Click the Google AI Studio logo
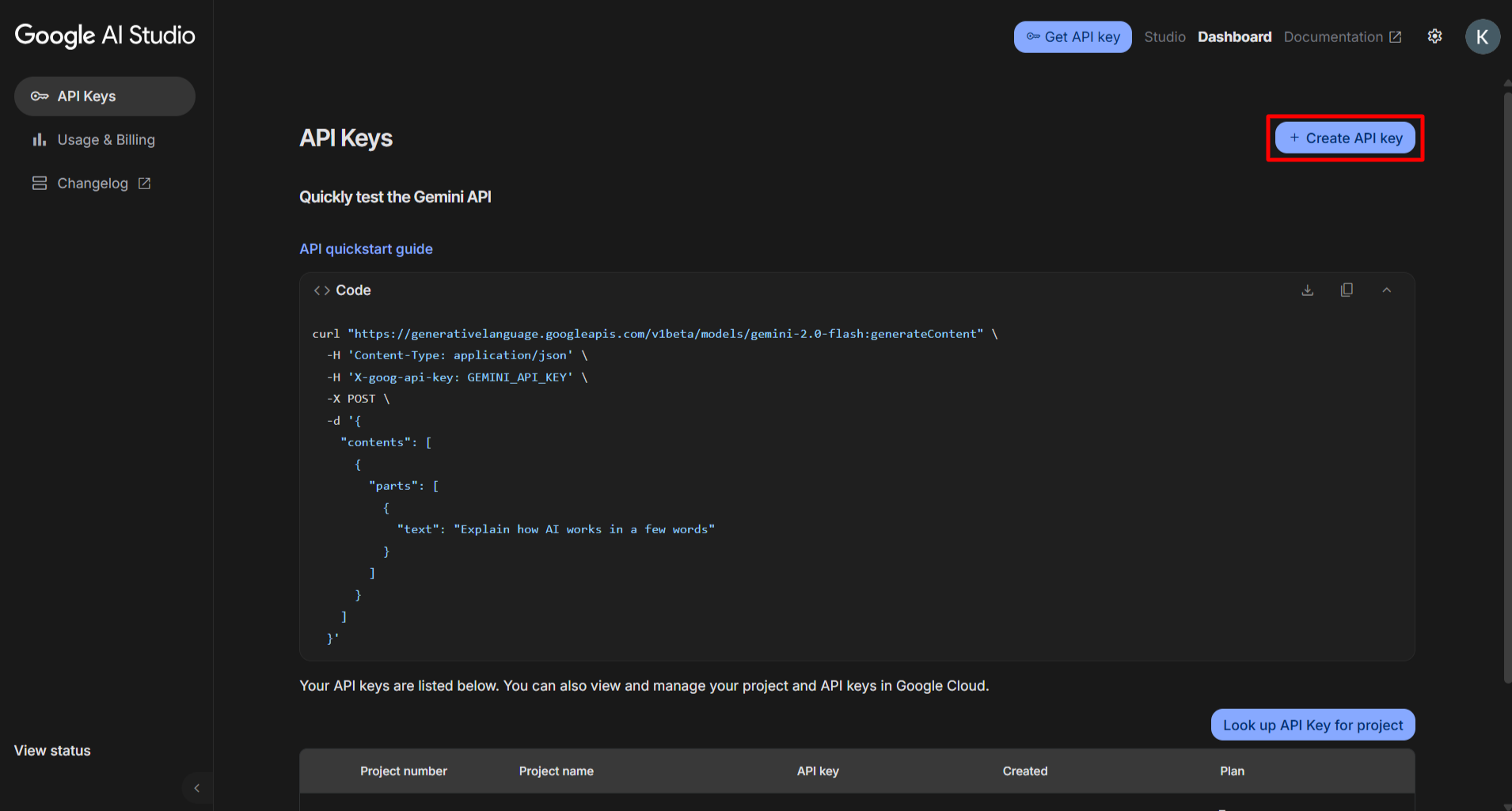Image resolution: width=1512 pixels, height=811 pixels. coord(104,36)
